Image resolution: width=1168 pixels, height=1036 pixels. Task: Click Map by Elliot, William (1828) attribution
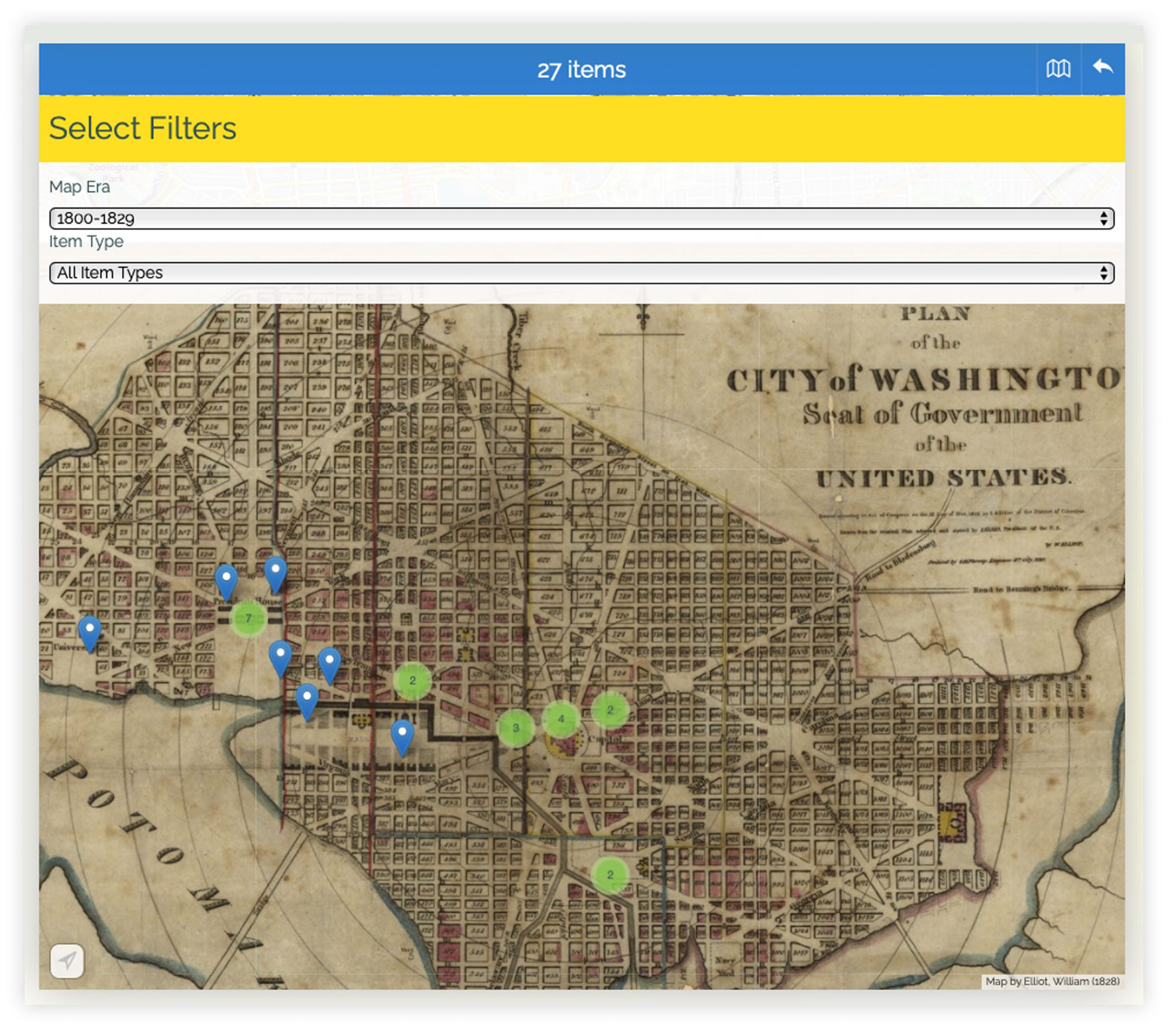coord(1053,981)
